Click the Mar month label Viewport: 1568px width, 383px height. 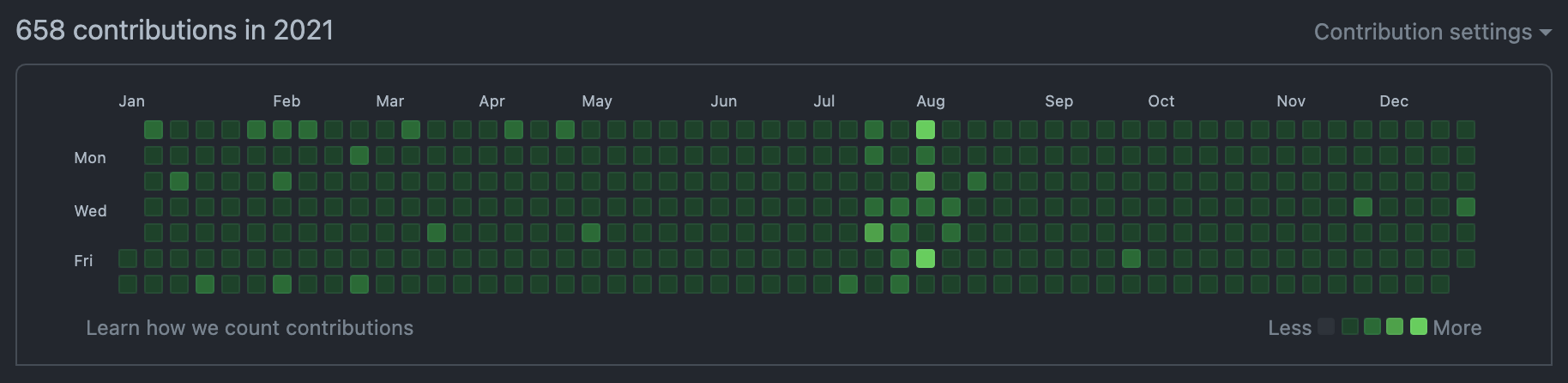pos(389,101)
